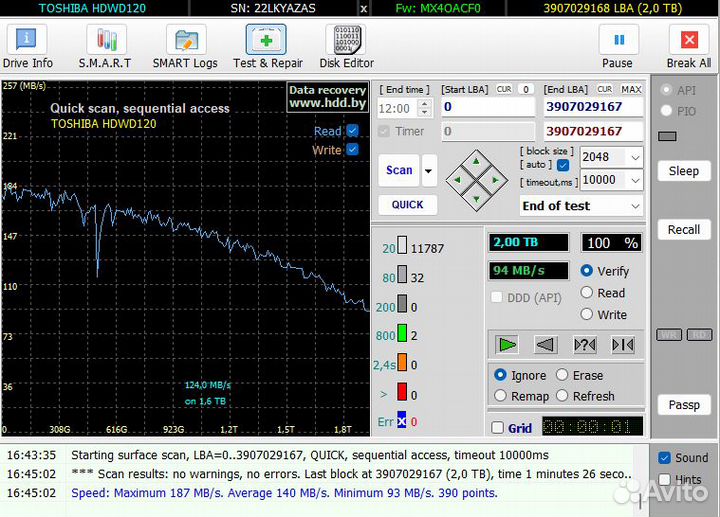Screen dimensions: 720x517
Task: Select the PIO radio button
Action: click(666, 111)
